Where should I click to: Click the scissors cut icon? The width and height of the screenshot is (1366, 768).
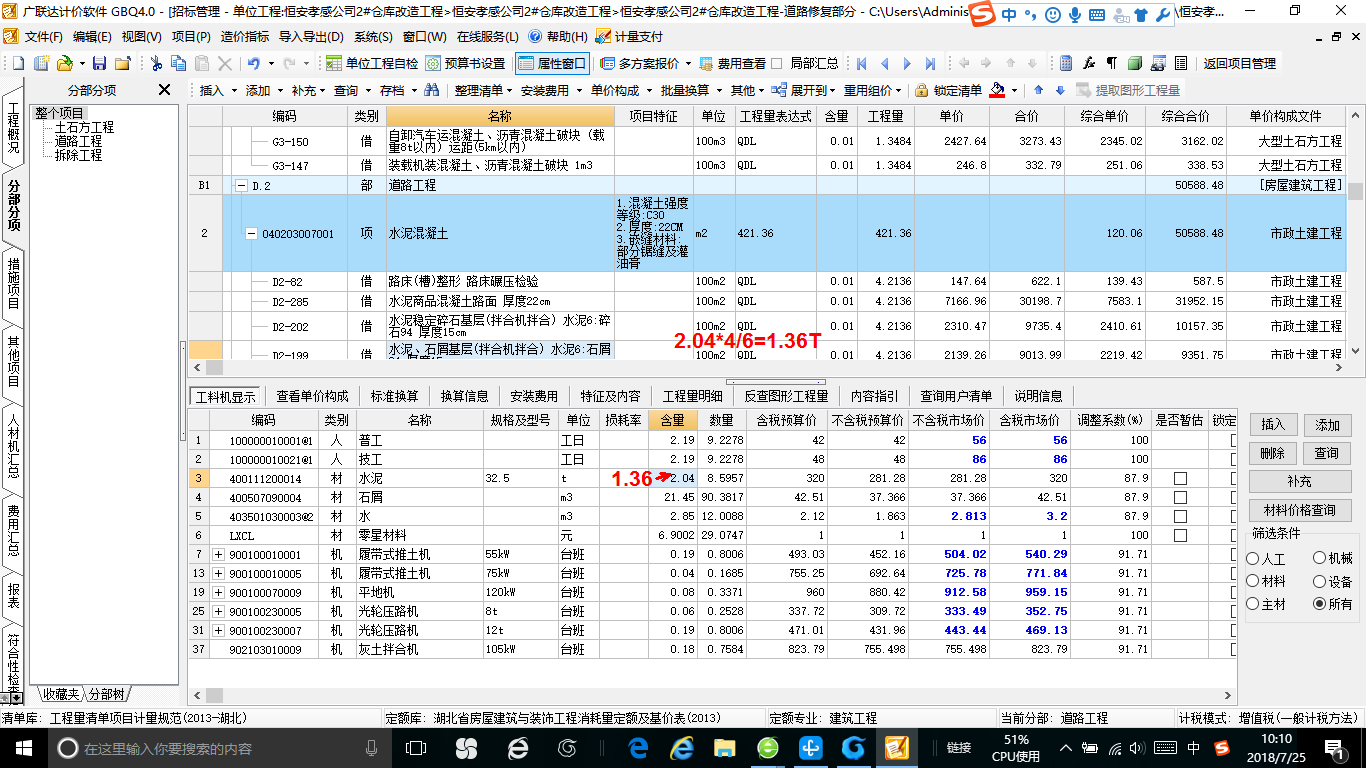click(x=156, y=63)
